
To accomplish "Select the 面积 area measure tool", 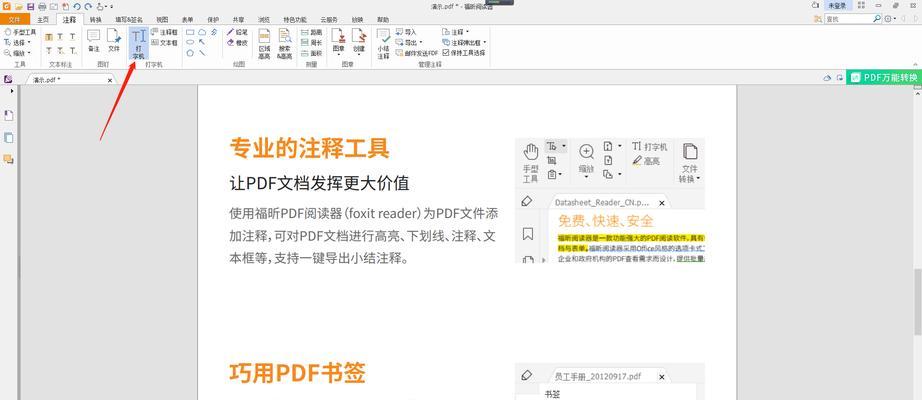I will (x=312, y=53).
